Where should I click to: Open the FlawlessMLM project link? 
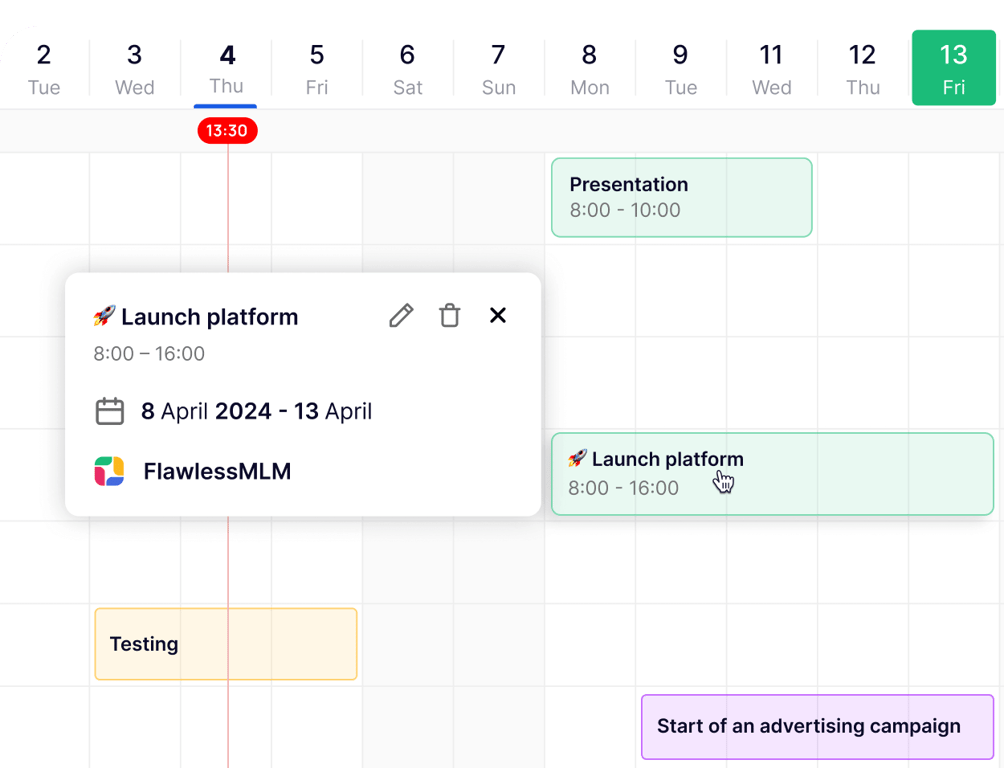click(217, 471)
